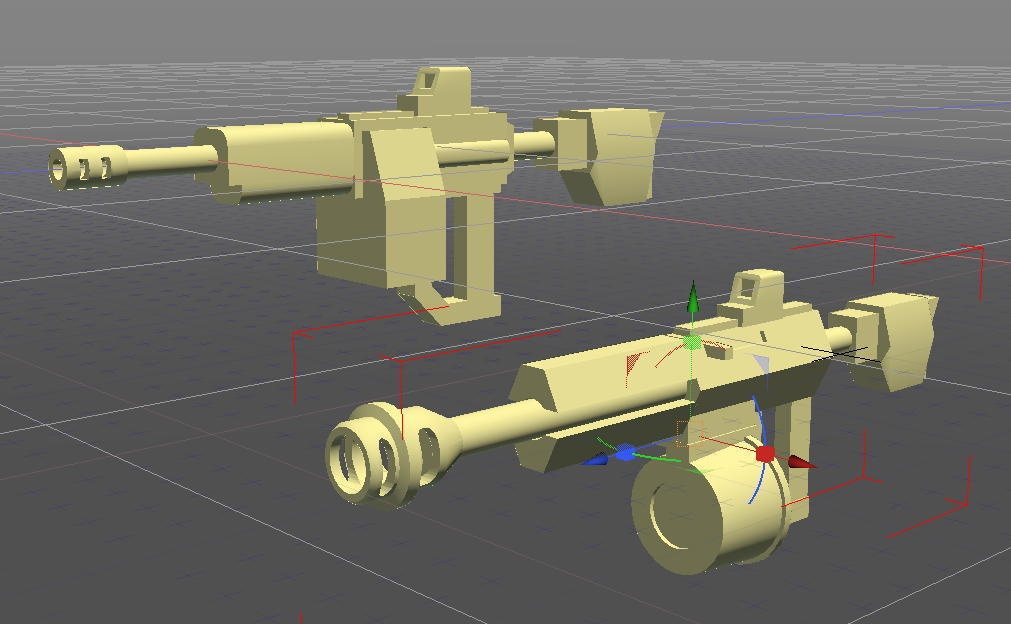
Task: Click the gray plane handle triangle on gizmo
Action: coord(761,363)
